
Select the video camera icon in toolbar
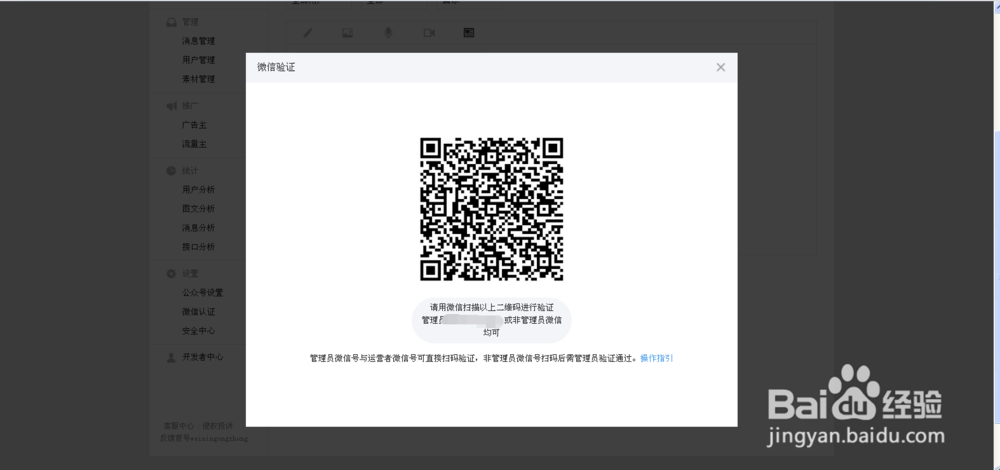429,33
